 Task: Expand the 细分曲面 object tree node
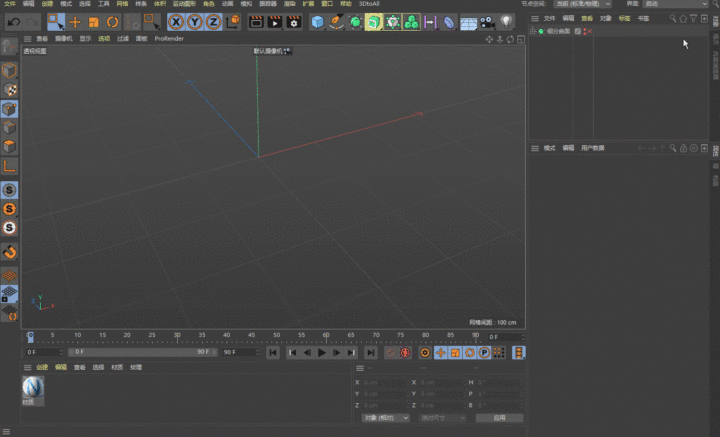point(534,32)
